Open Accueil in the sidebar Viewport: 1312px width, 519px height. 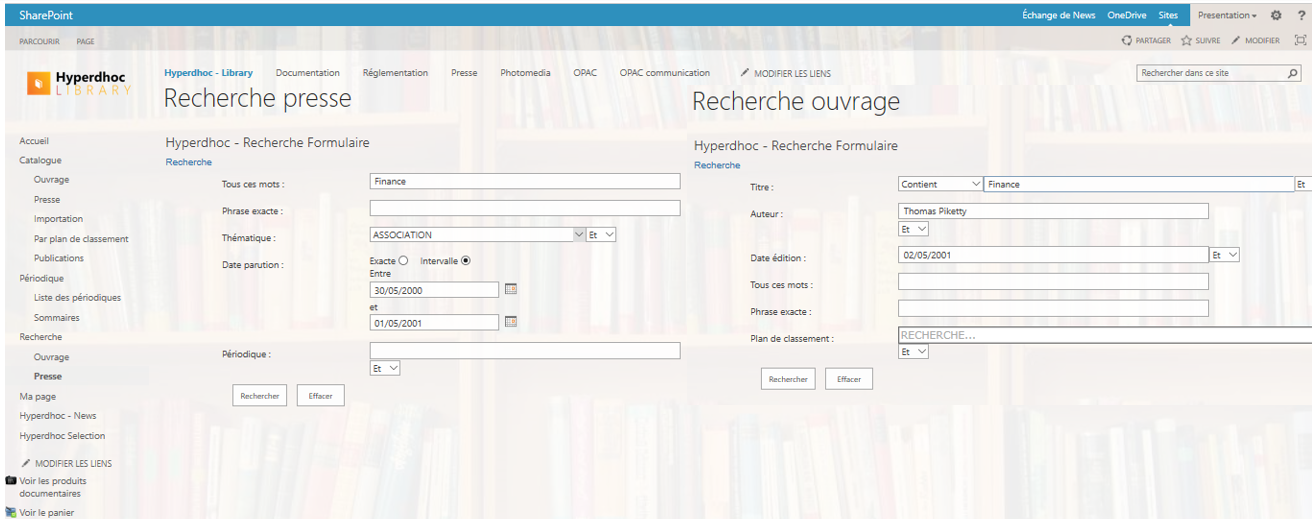click(34, 141)
